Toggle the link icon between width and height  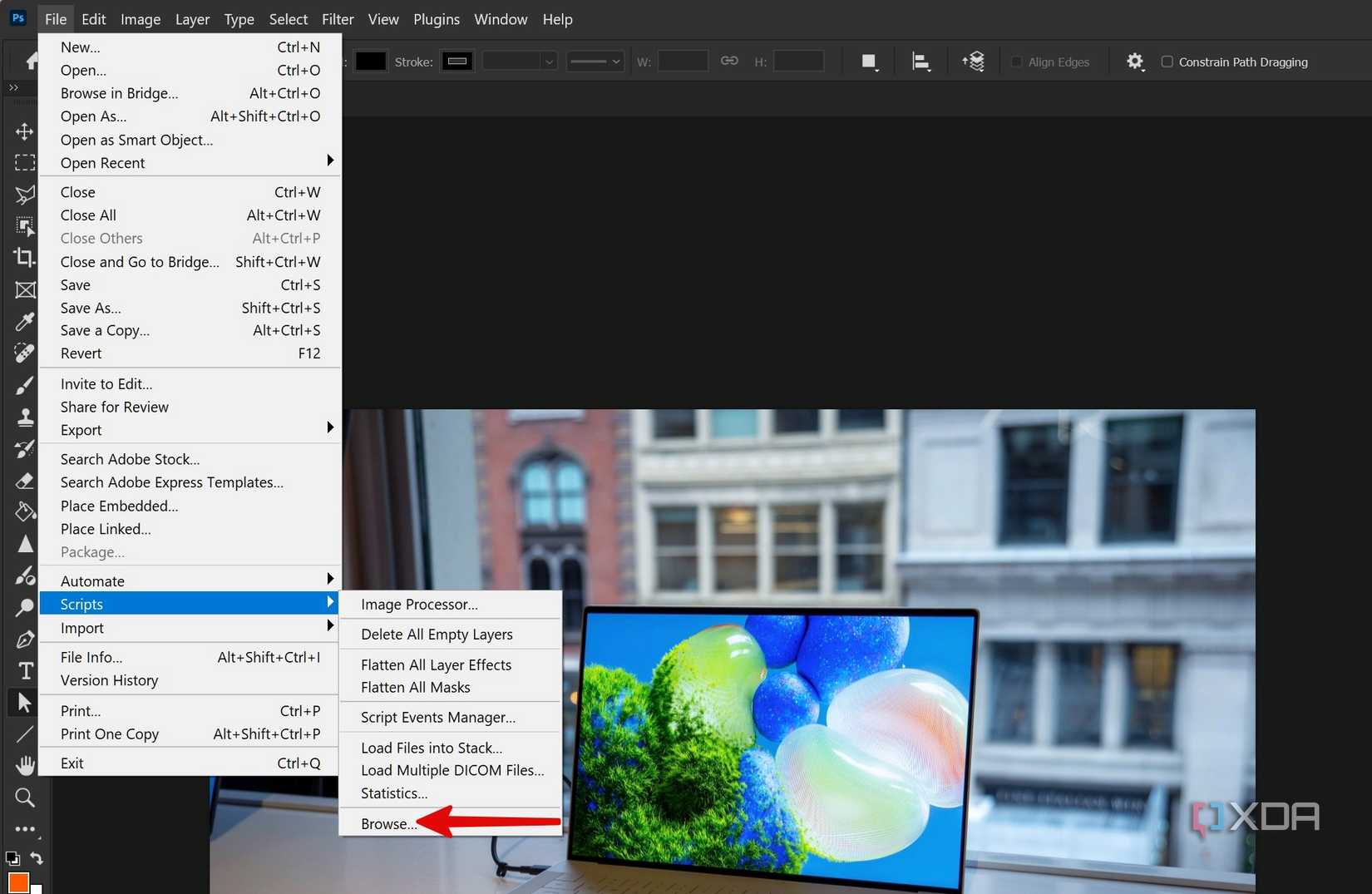coord(729,61)
